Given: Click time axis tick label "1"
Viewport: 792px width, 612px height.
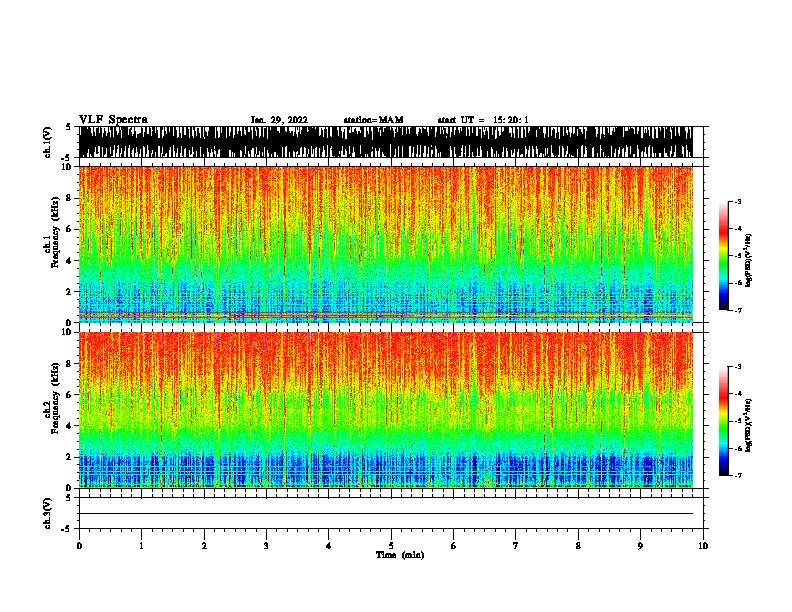Looking at the screenshot, I should (x=142, y=546).
